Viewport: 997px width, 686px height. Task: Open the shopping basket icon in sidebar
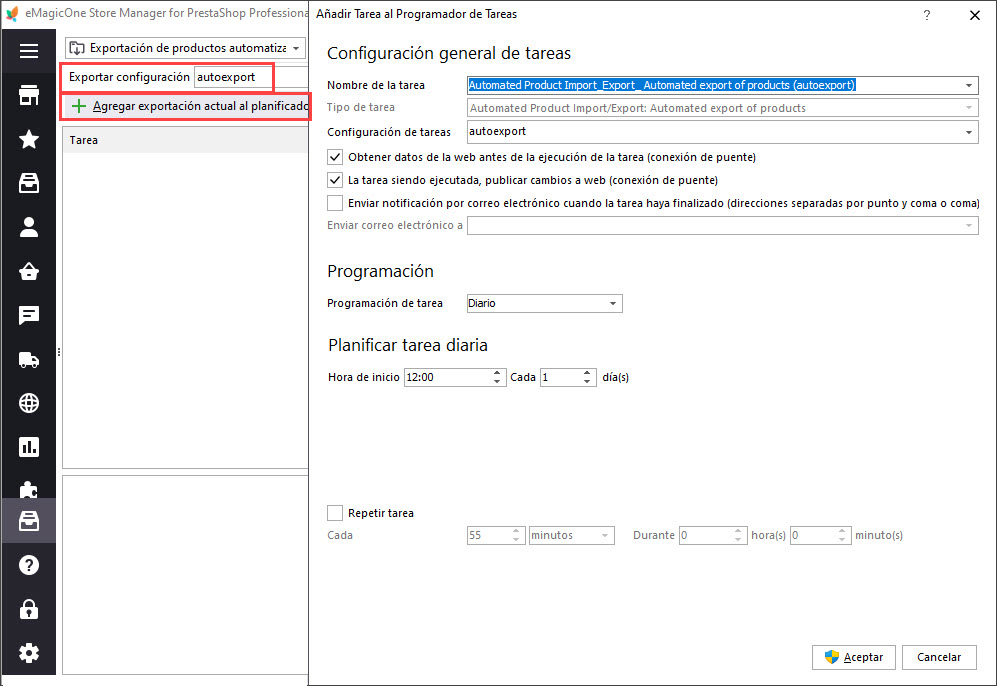[x=29, y=271]
